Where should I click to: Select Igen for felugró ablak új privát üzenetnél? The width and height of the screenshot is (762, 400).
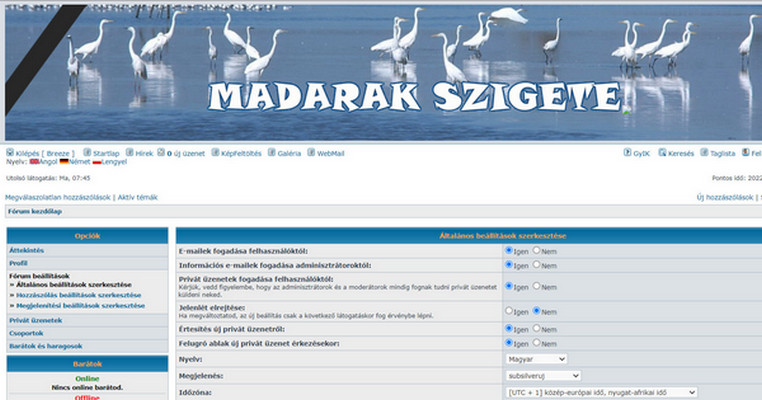pos(509,343)
